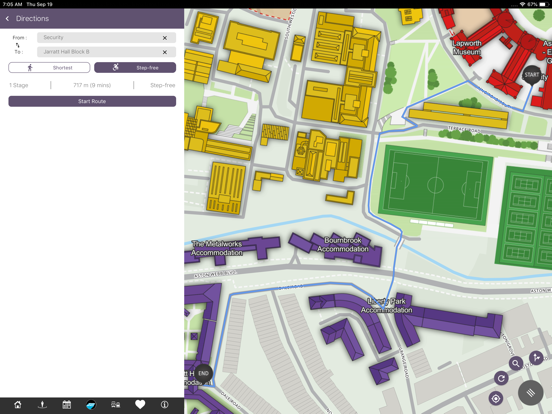
Task: Tap the directions fork button on map
Action: [536, 358]
